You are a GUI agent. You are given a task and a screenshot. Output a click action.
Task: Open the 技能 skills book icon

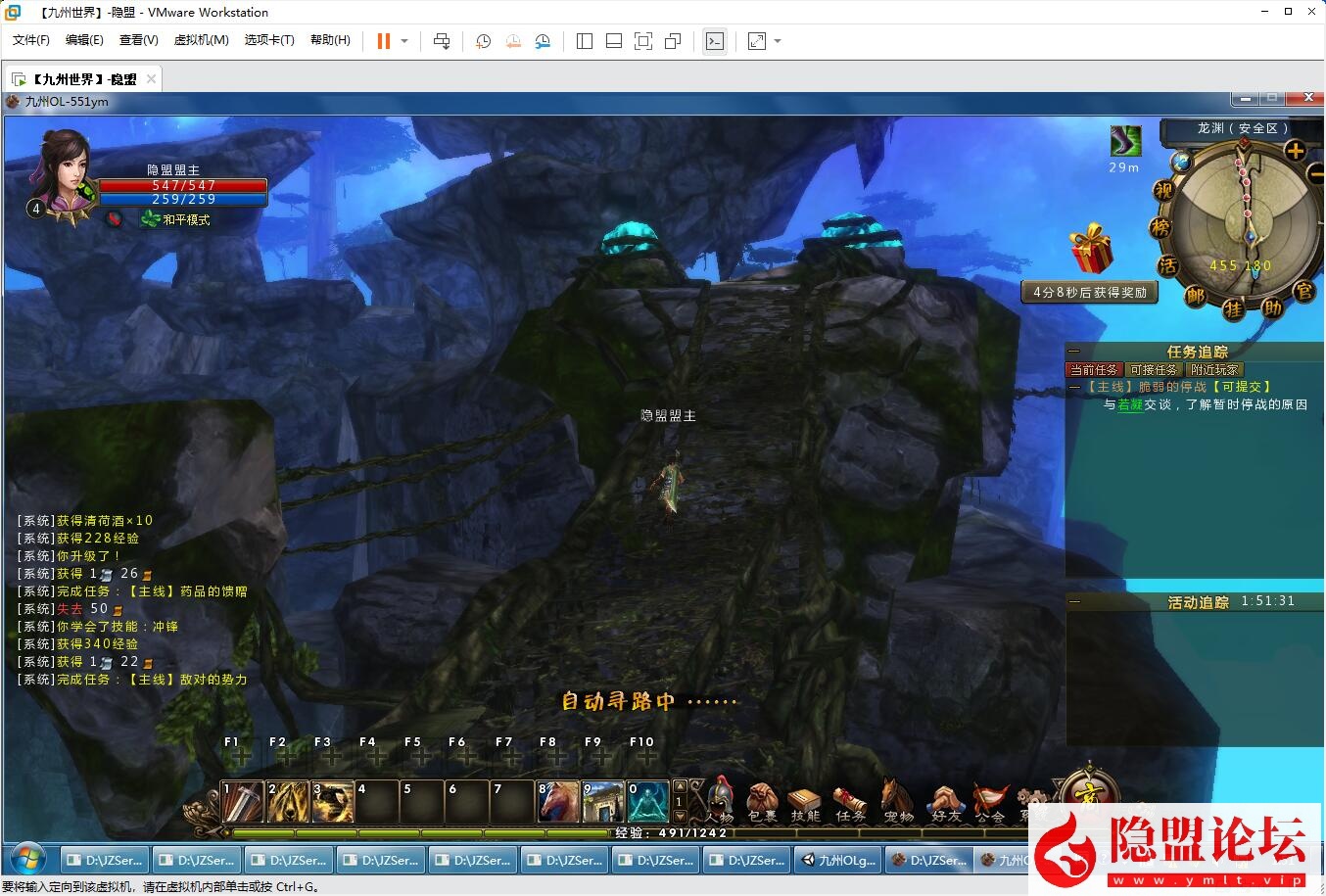coord(805,799)
